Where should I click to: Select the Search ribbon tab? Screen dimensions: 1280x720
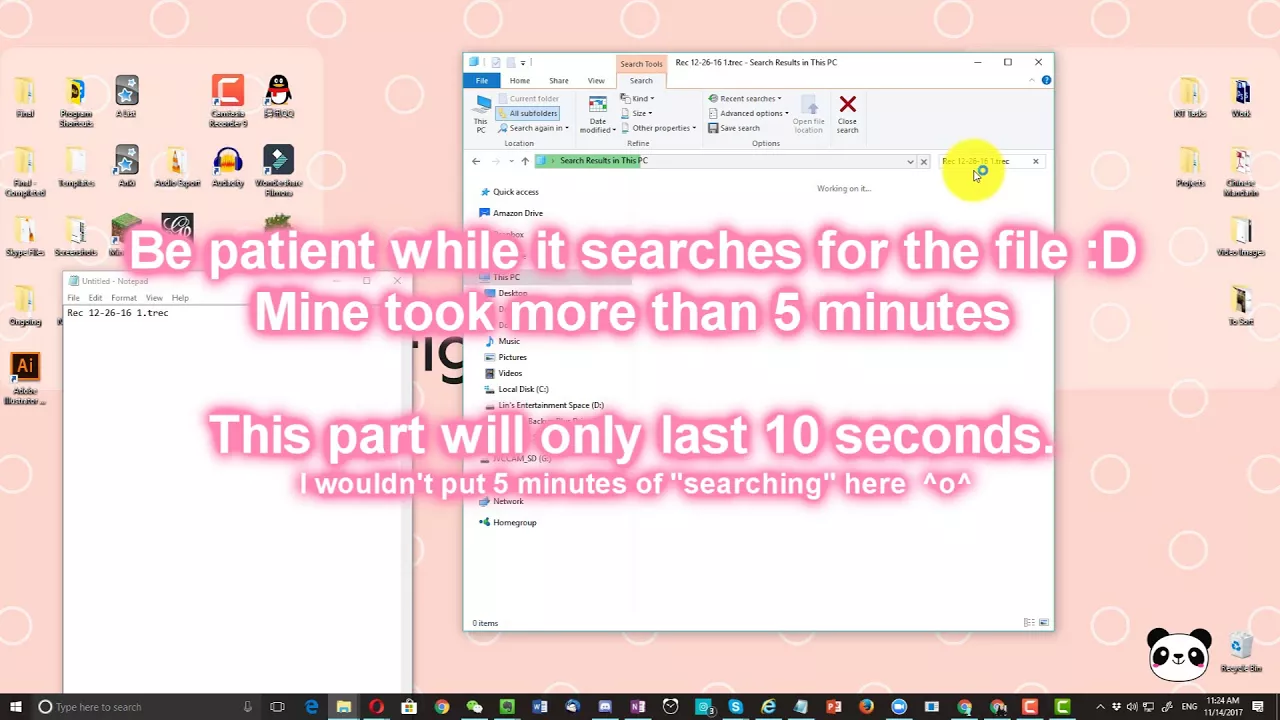[x=641, y=81]
